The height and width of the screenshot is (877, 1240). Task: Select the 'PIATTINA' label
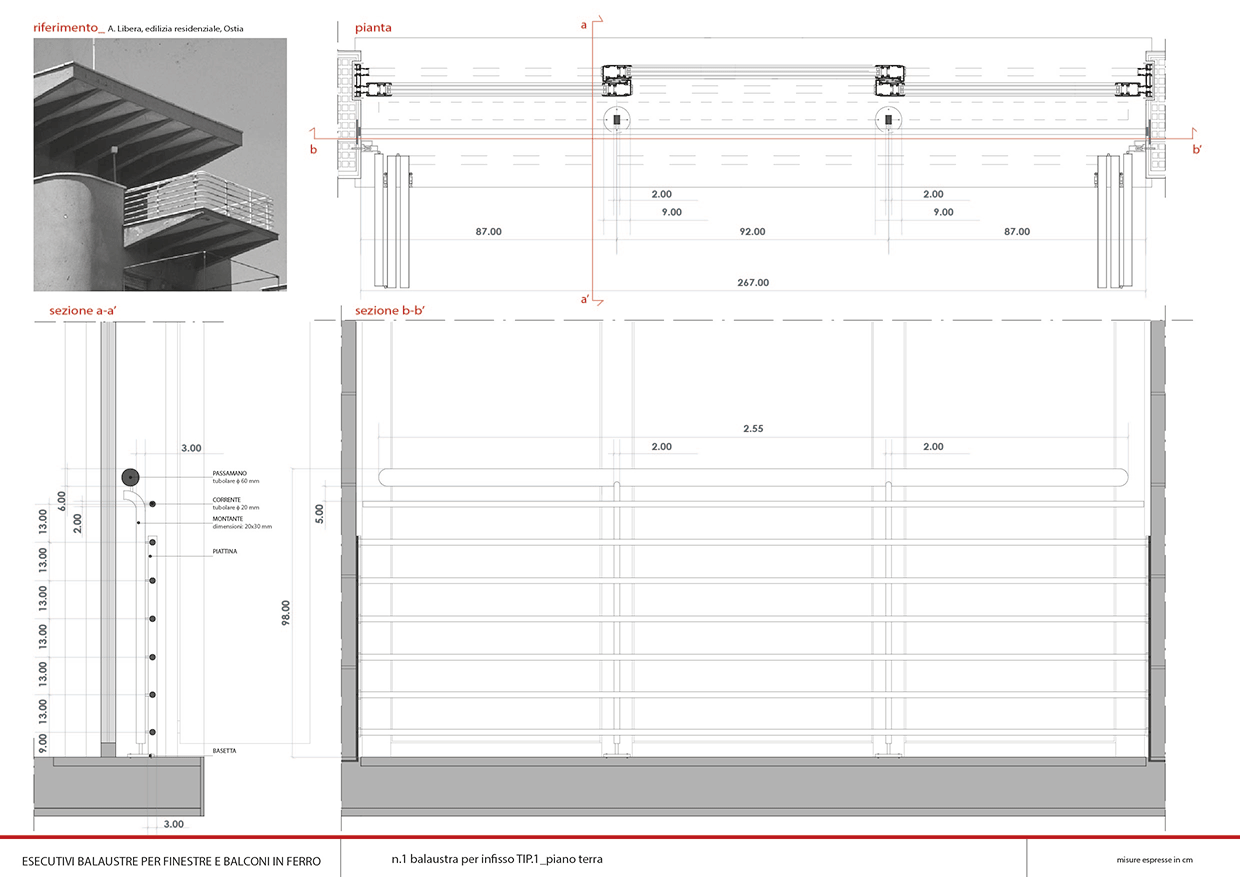pyautogui.click(x=225, y=551)
